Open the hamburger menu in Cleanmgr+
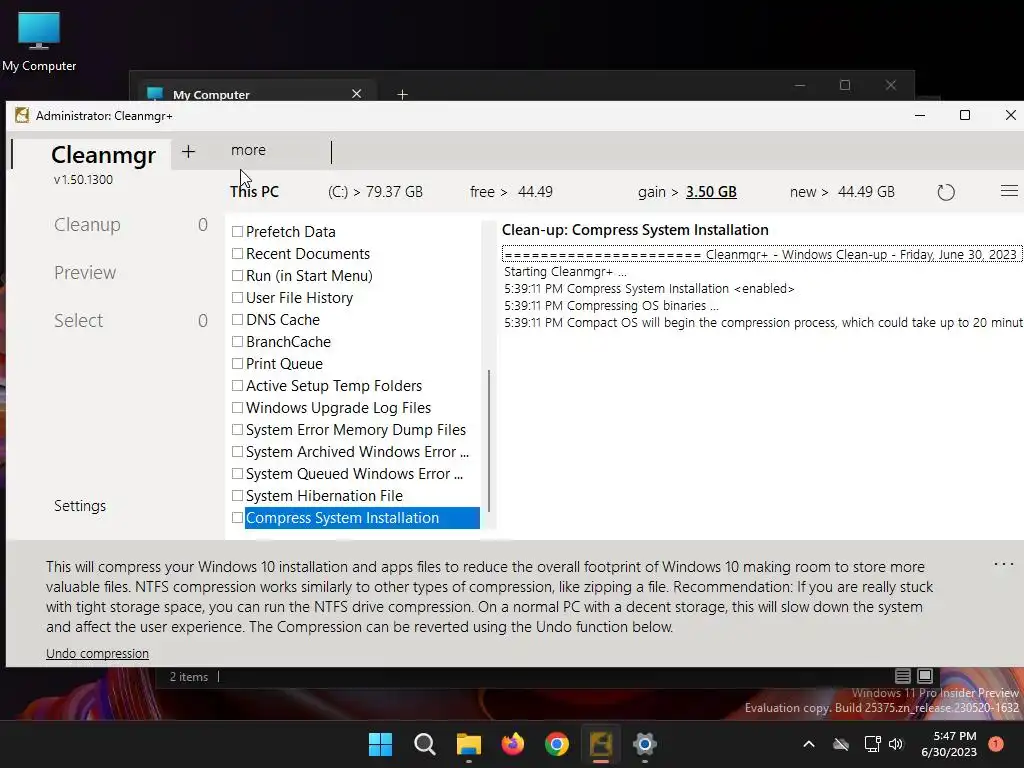The height and width of the screenshot is (768, 1024). point(1009,191)
